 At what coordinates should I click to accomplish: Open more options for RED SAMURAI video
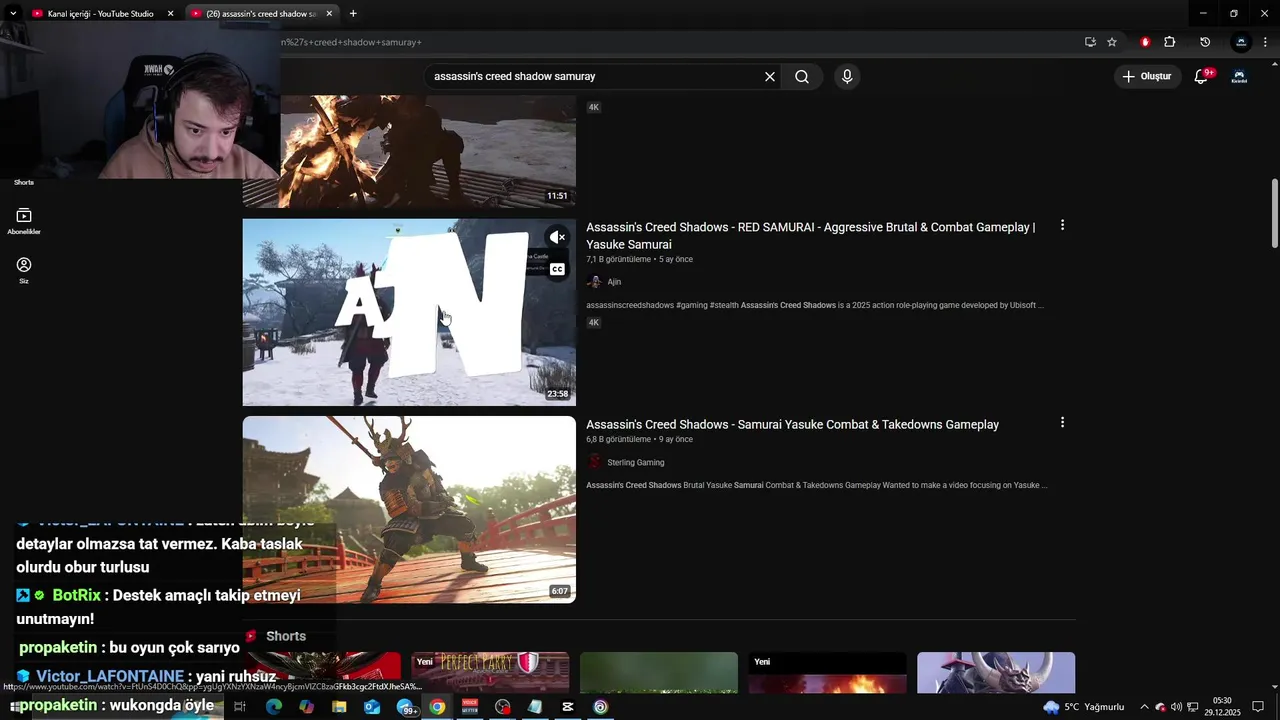coord(1062,225)
